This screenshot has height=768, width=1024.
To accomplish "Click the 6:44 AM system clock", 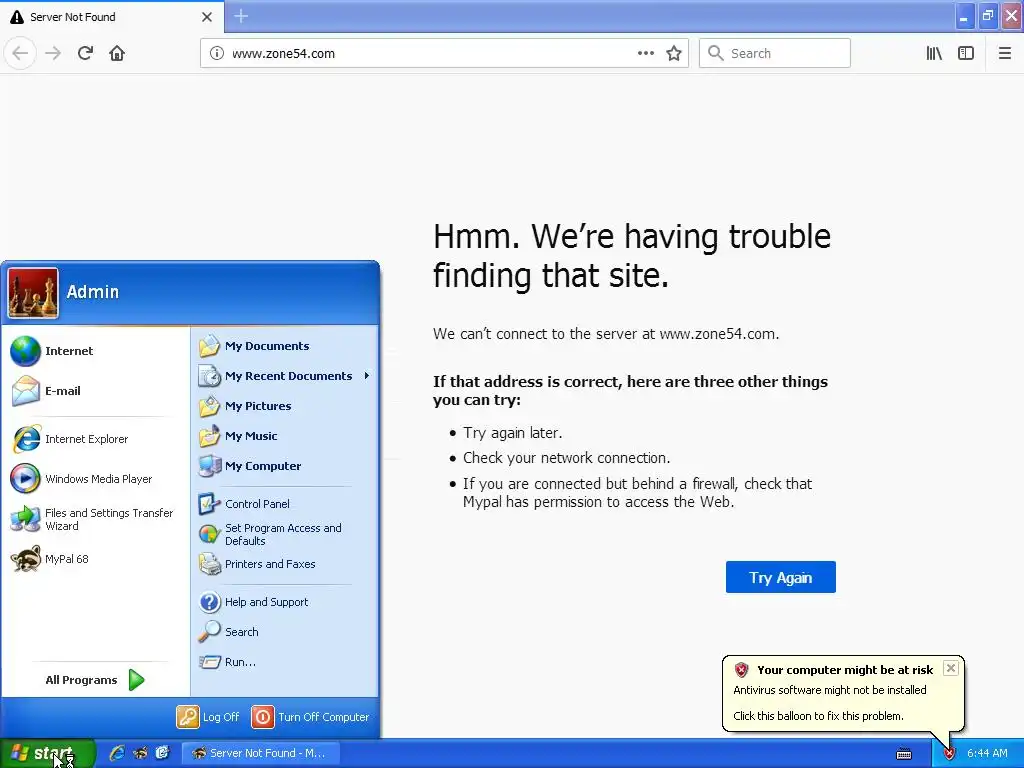I will pos(987,753).
